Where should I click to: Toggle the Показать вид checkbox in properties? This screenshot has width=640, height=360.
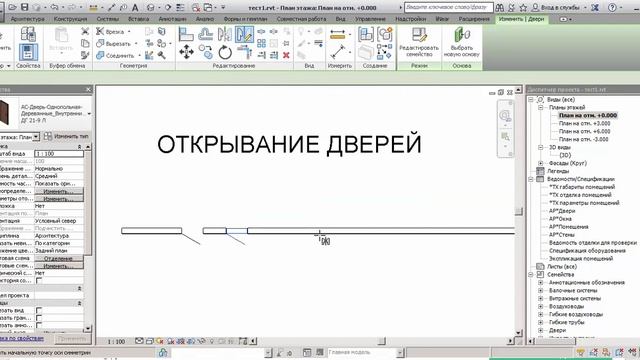click(x=39, y=311)
